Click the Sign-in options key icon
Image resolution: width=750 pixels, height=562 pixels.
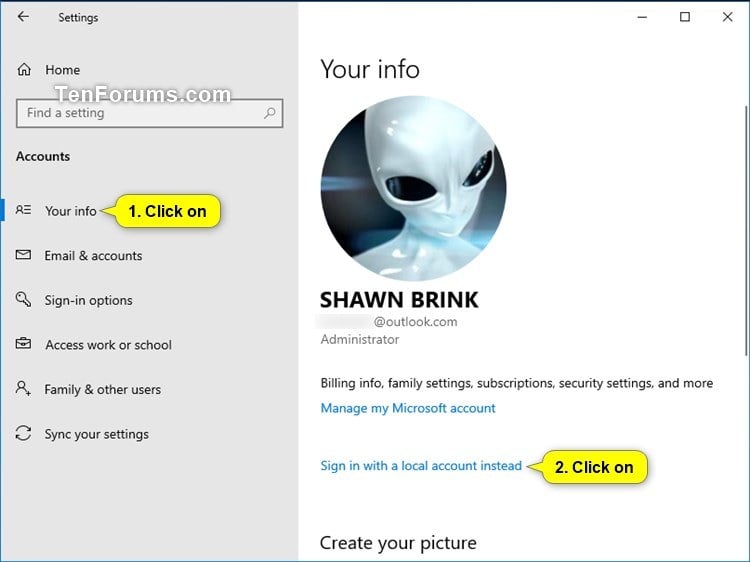23,299
